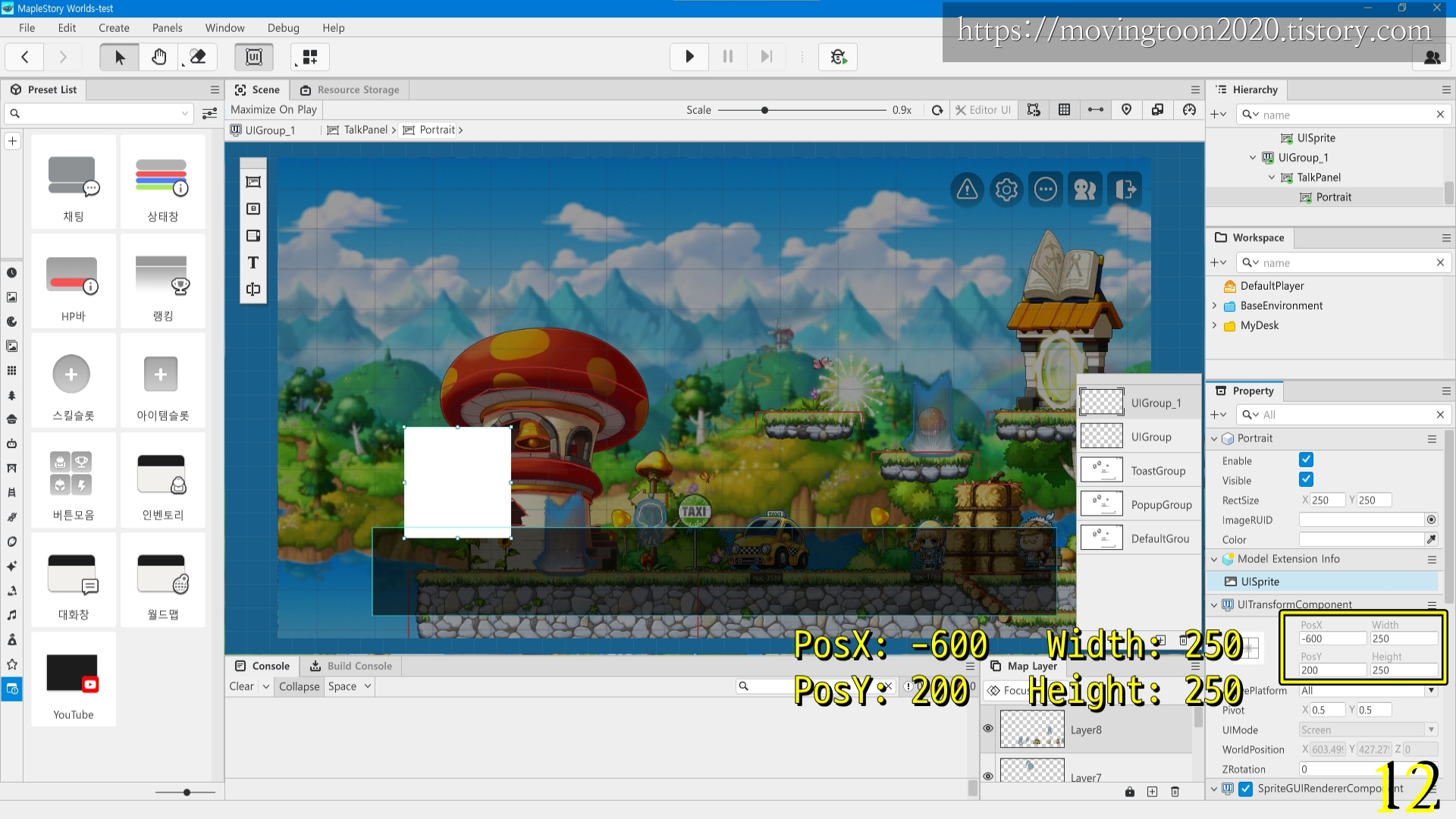
Task: Select the arrow selection tool
Action: (119, 57)
